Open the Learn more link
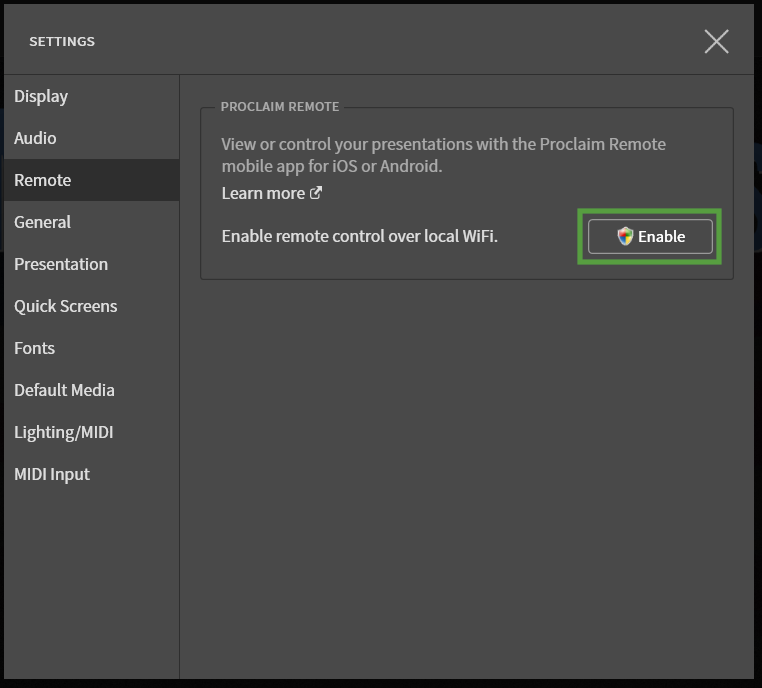 click(263, 193)
